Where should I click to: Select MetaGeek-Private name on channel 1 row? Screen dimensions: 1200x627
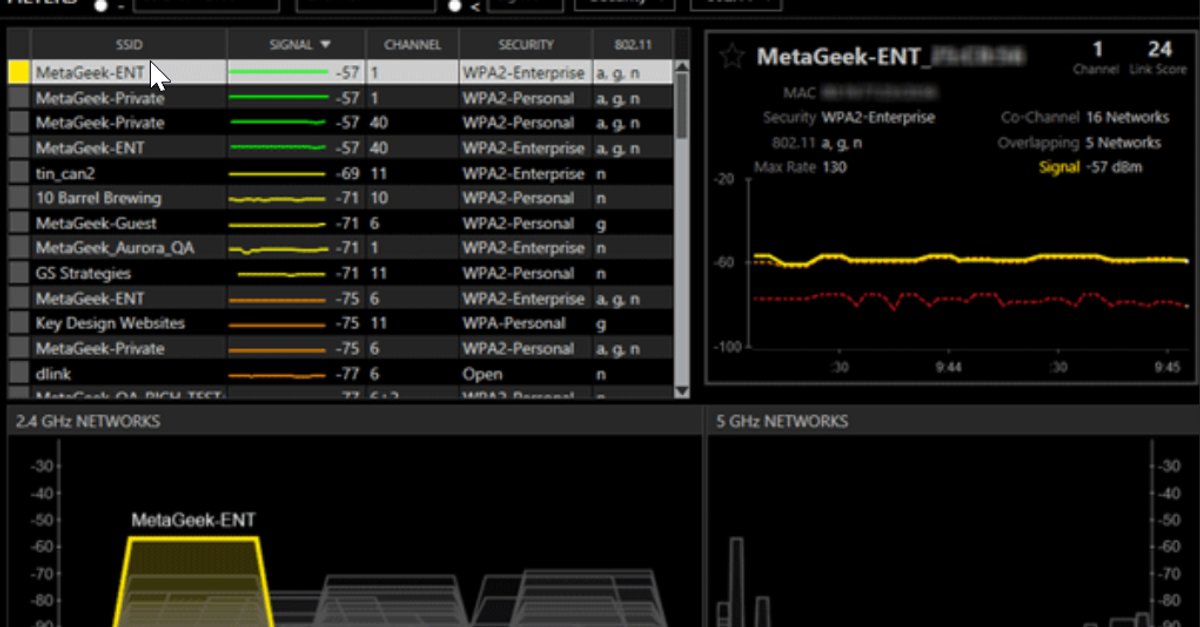[100, 98]
